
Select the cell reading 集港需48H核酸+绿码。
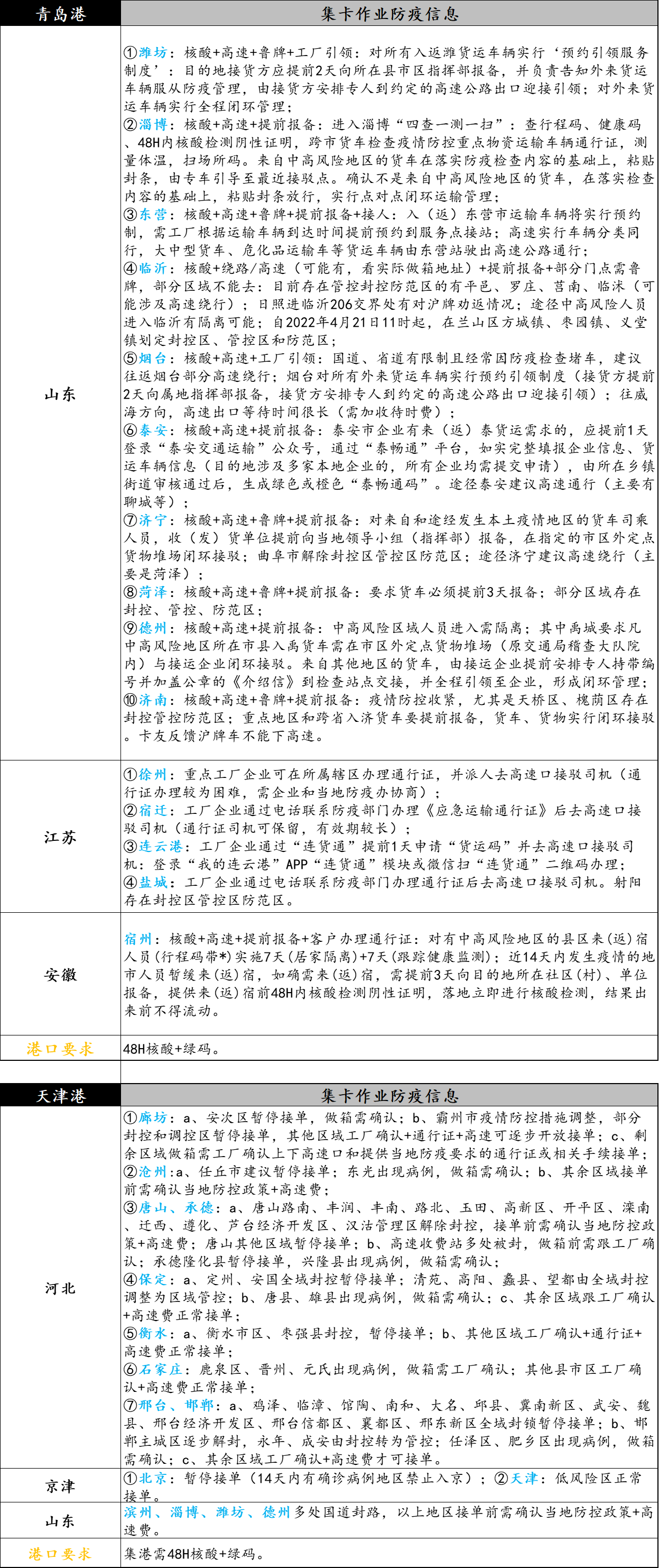tap(389, 1553)
